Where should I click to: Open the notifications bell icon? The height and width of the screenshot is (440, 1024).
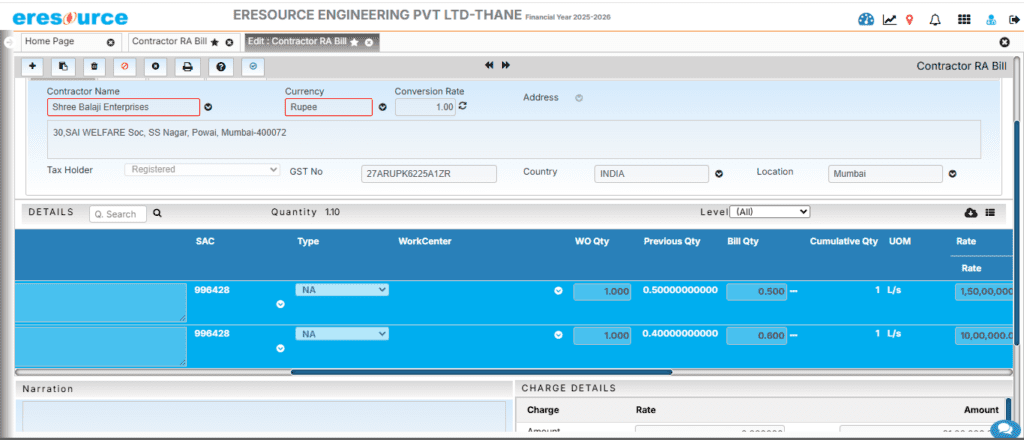[x=935, y=19]
